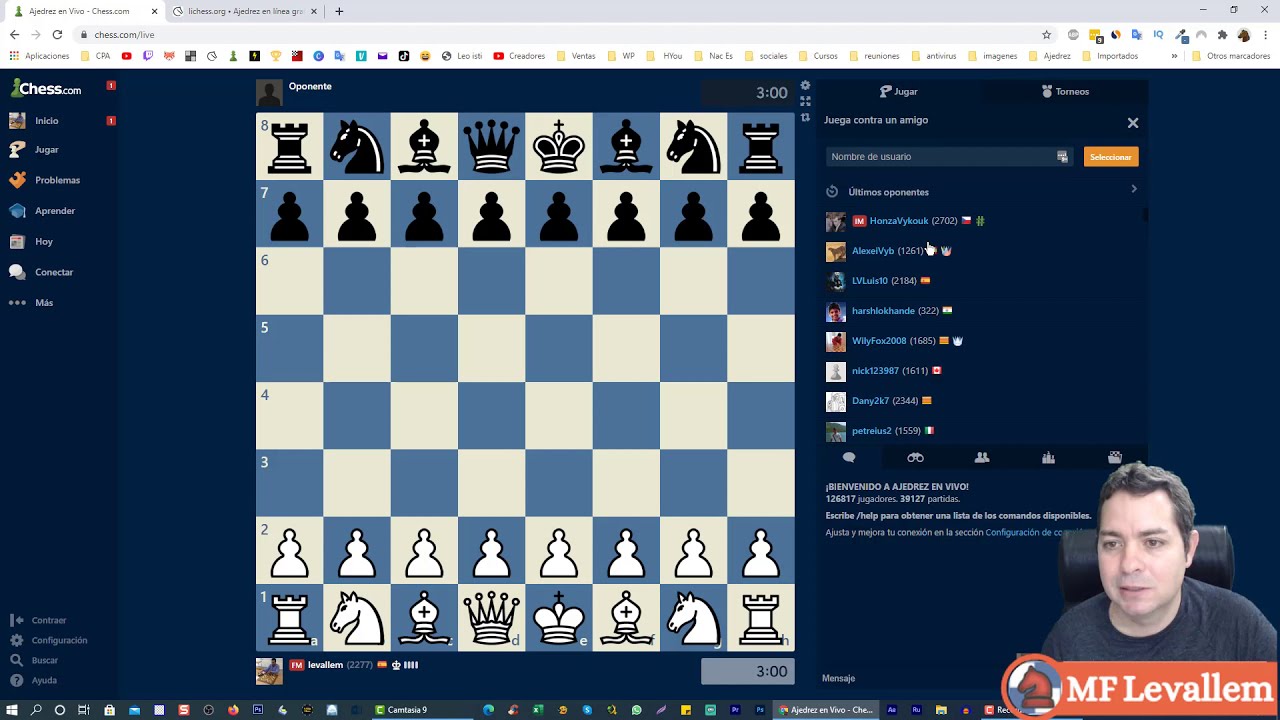Click the contacts icon in username field
This screenshot has height=720, width=1280.
(1062, 157)
